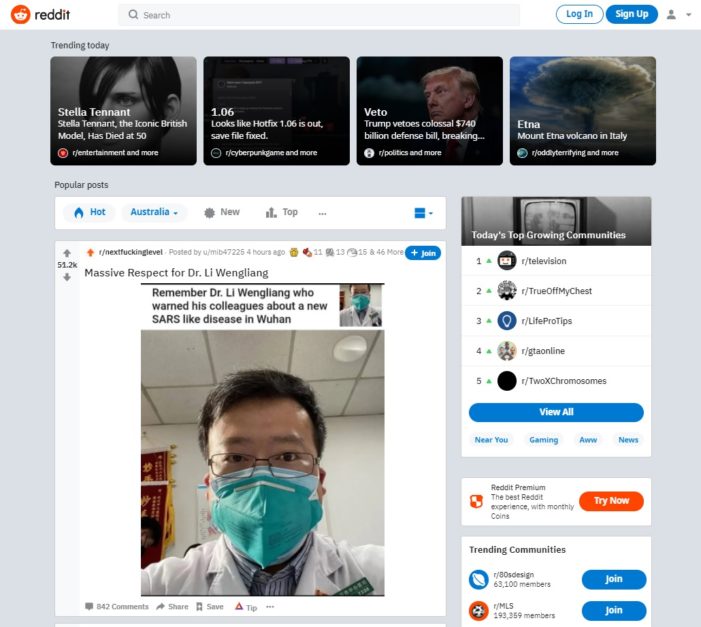Click View All communities button

[x=556, y=412]
